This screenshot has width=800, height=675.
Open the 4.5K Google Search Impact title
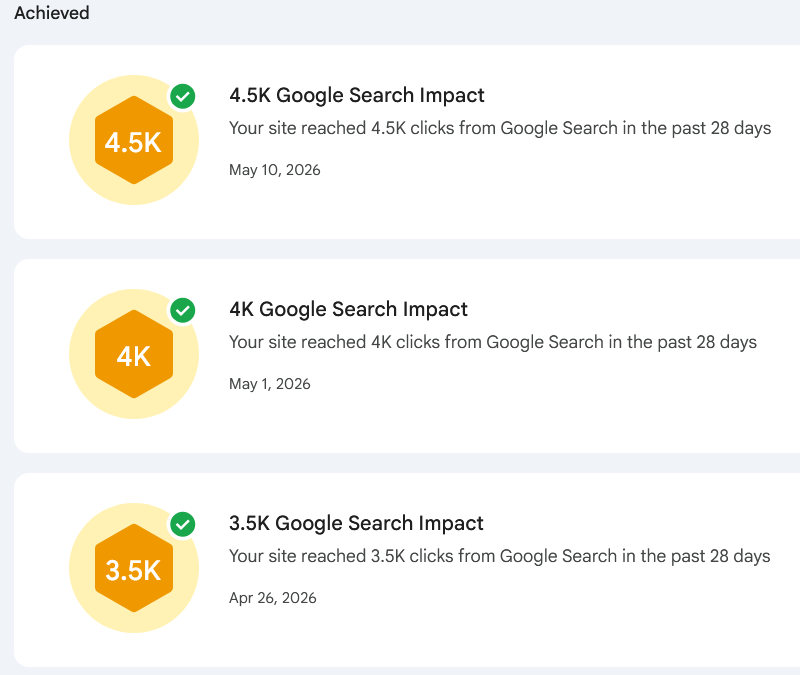coord(357,95)
